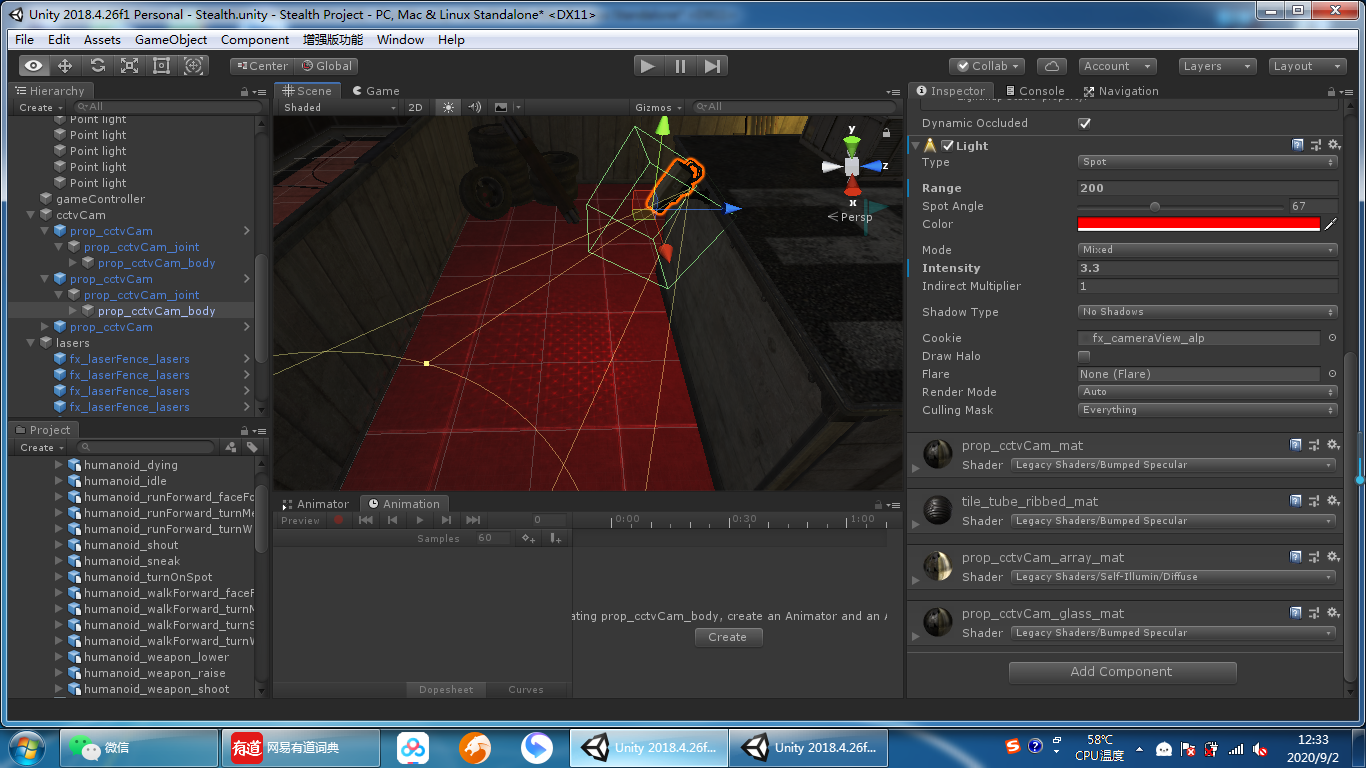
Task: Select the combined Transform tool
Action: coord(194,66)
